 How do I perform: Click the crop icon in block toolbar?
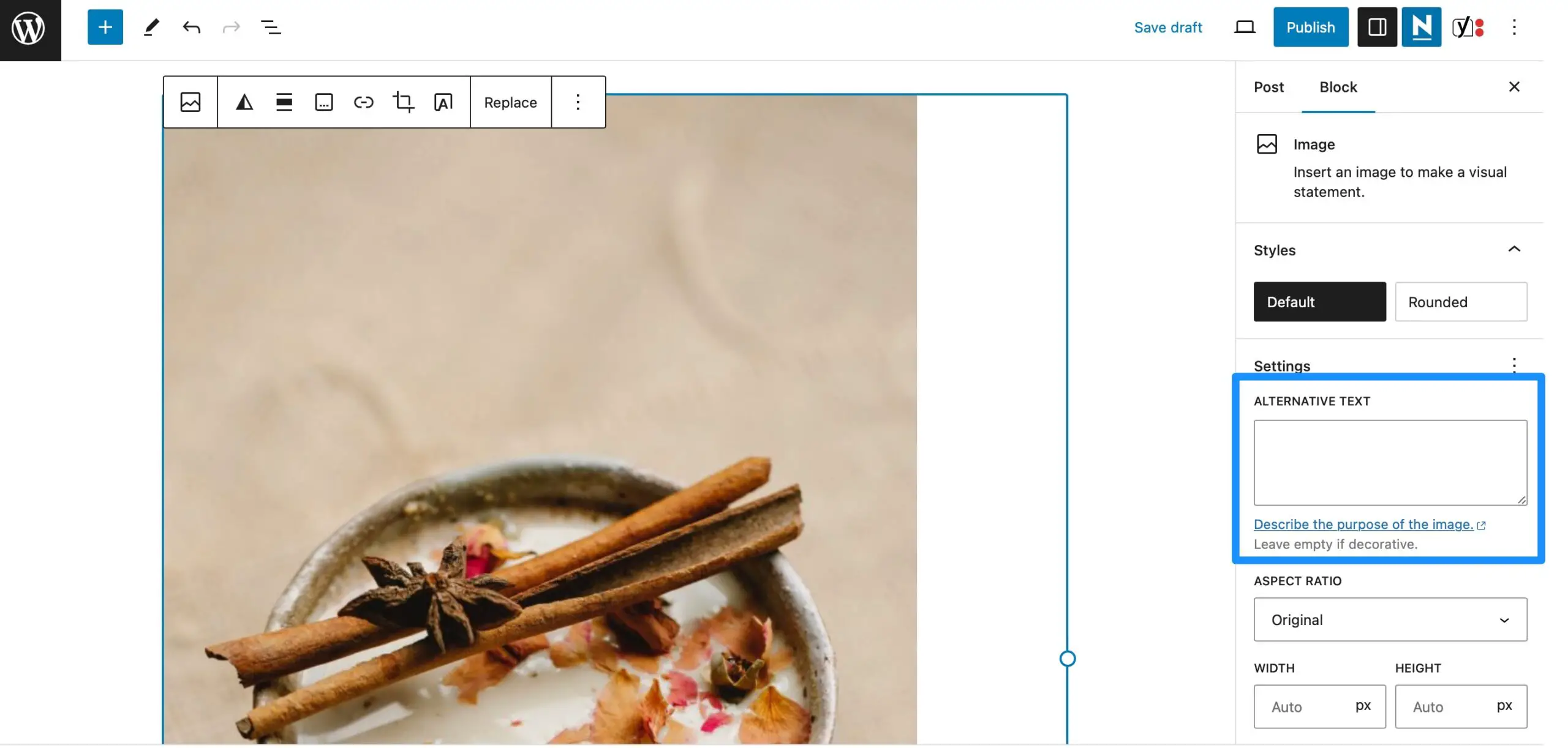tap(402, 101)
